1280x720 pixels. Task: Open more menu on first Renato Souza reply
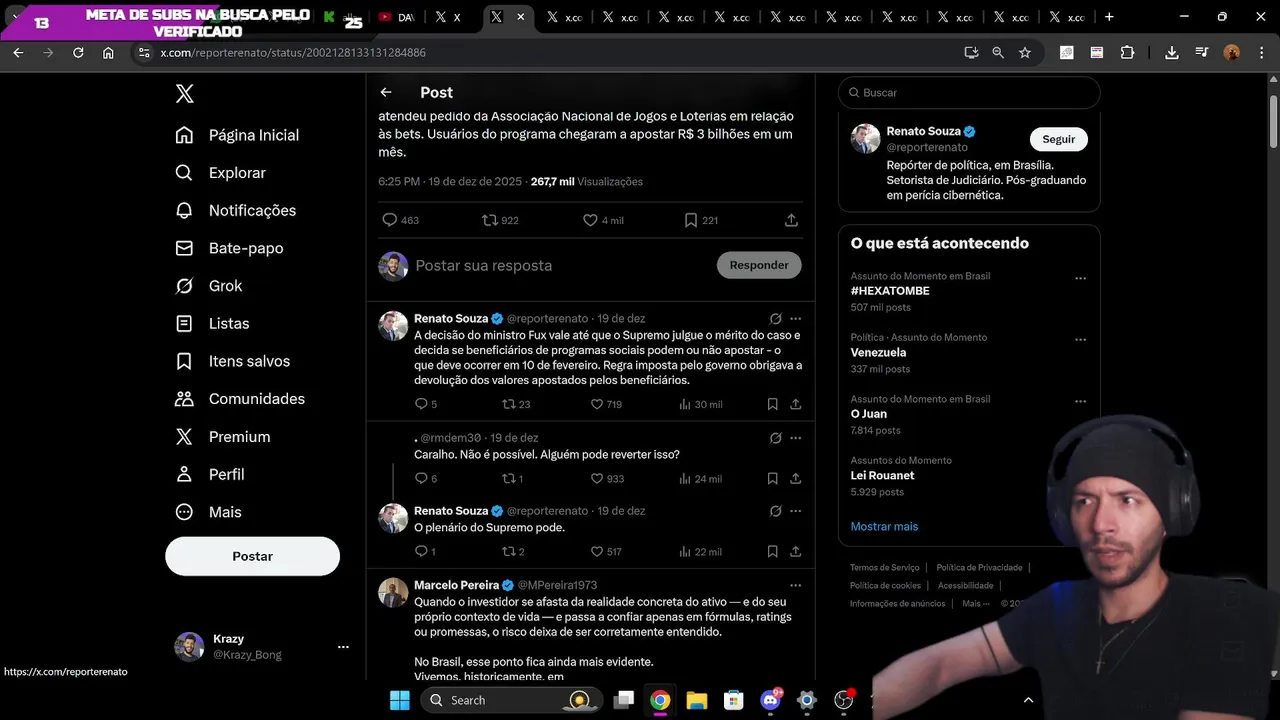[796, 319]
